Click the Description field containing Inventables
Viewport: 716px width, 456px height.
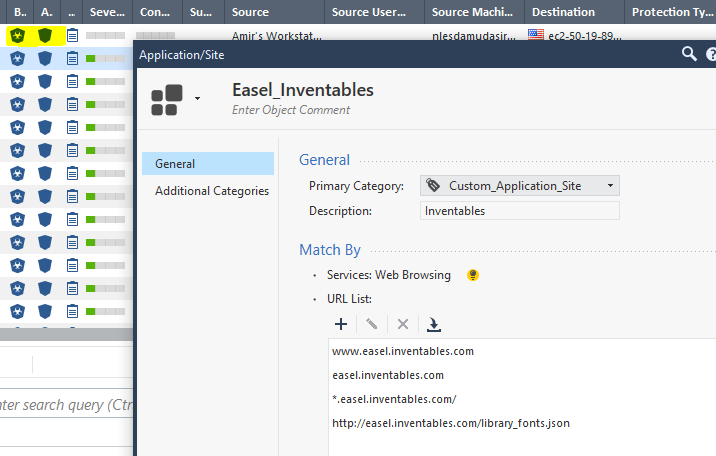pos(520,211)
